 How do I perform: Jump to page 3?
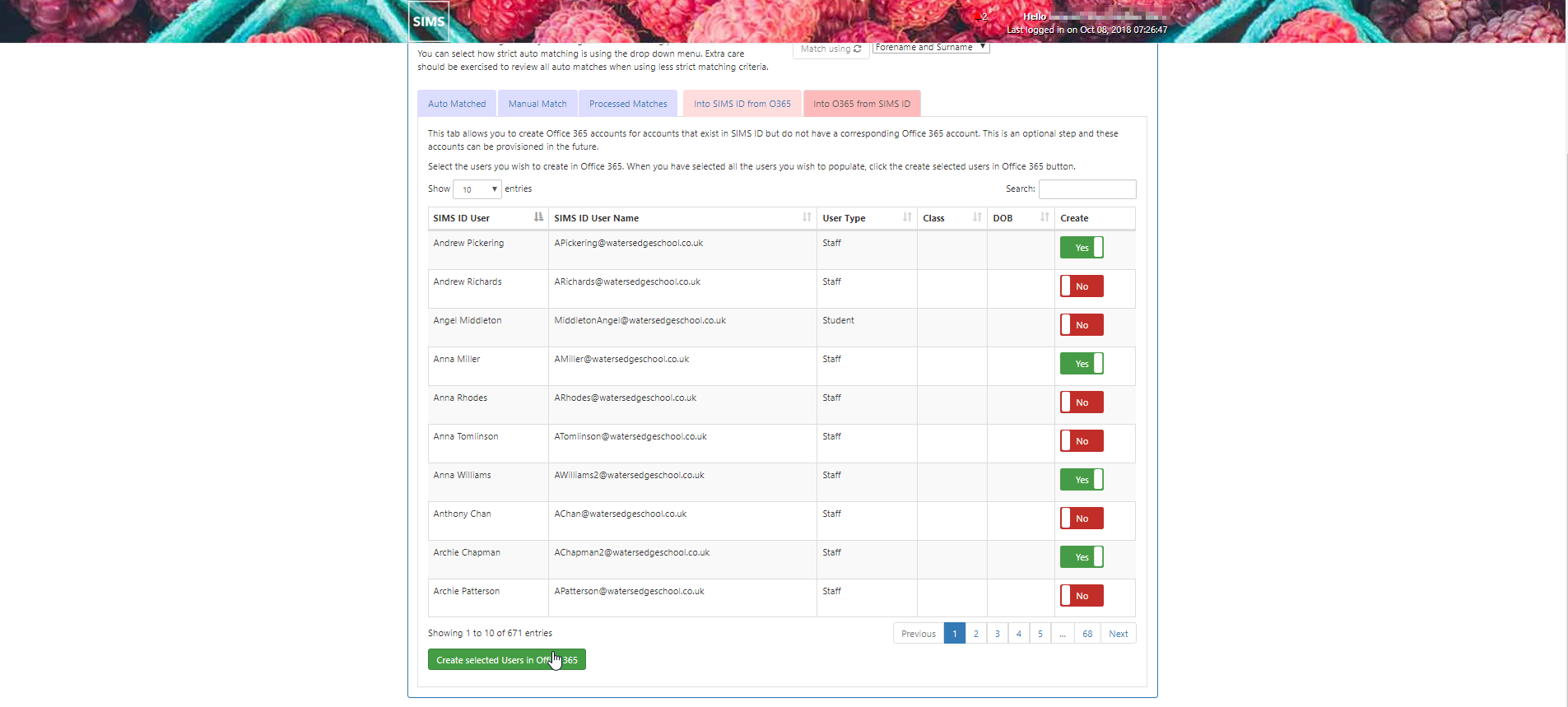[998, 634]
